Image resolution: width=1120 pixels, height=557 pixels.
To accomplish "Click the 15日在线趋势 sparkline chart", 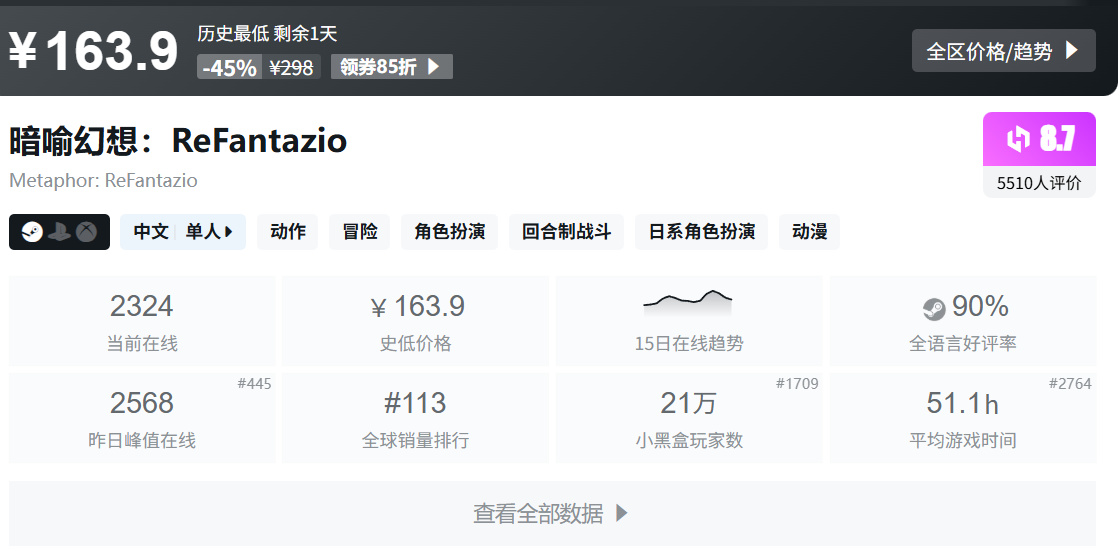I will 688,303.
